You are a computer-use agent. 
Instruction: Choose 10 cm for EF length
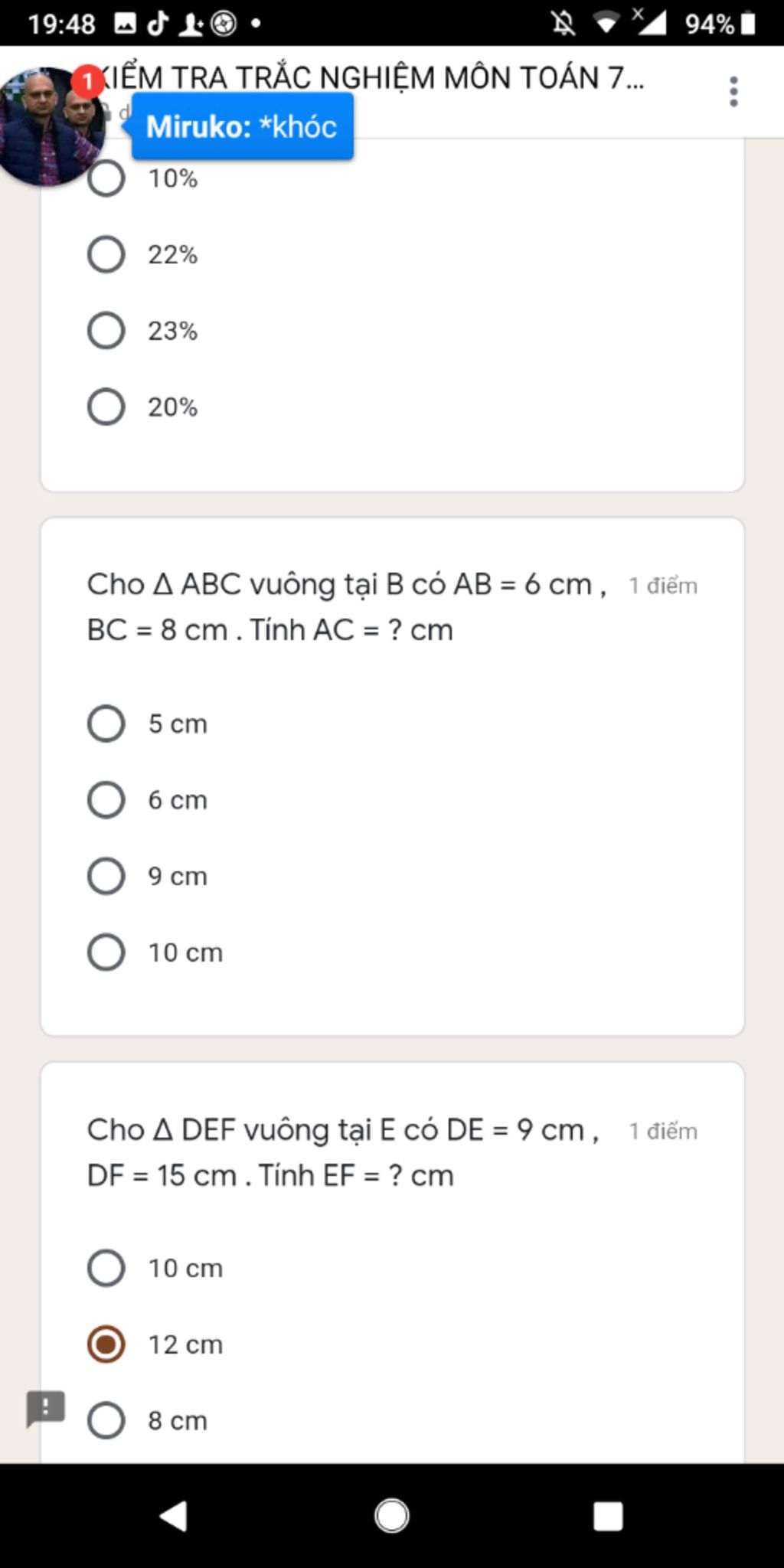click(x=155, y=1268)
